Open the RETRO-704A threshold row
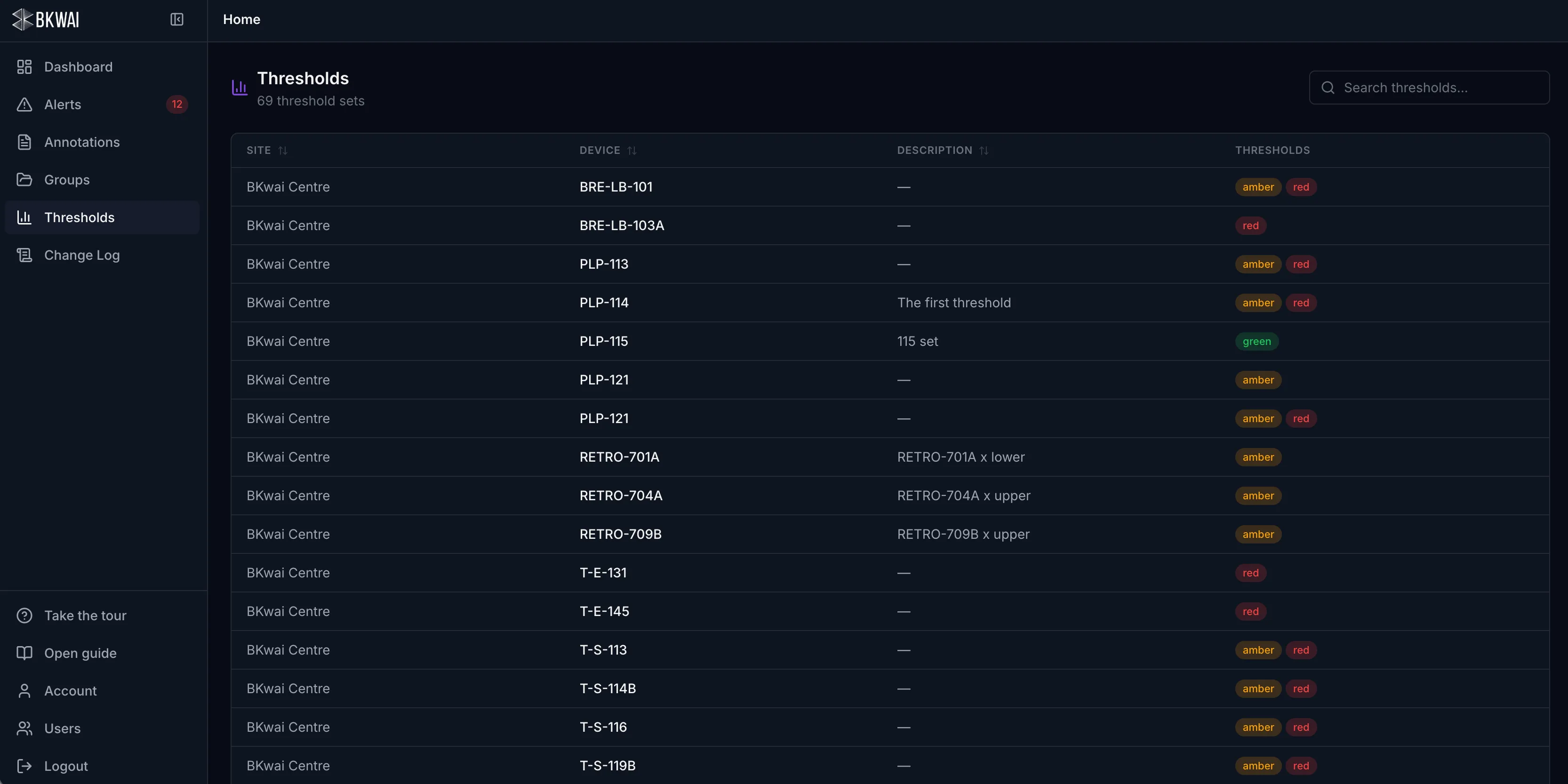The image size is (1568, 784). (x=889, y=496)
